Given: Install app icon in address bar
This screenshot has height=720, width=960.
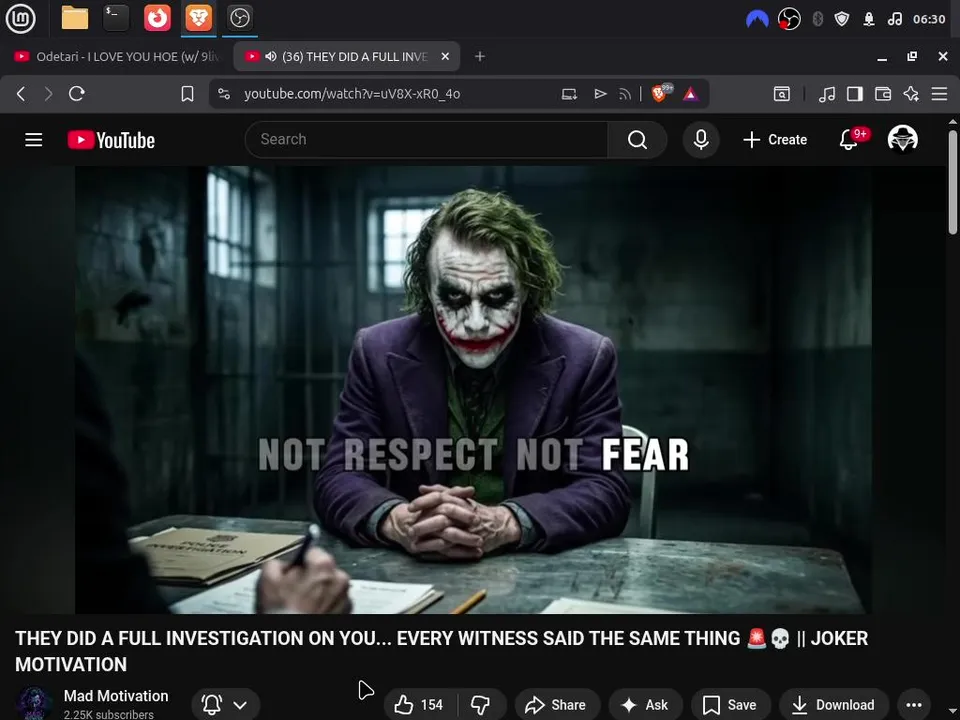Looking at the screenshot, I should click(x=569, y=94).
